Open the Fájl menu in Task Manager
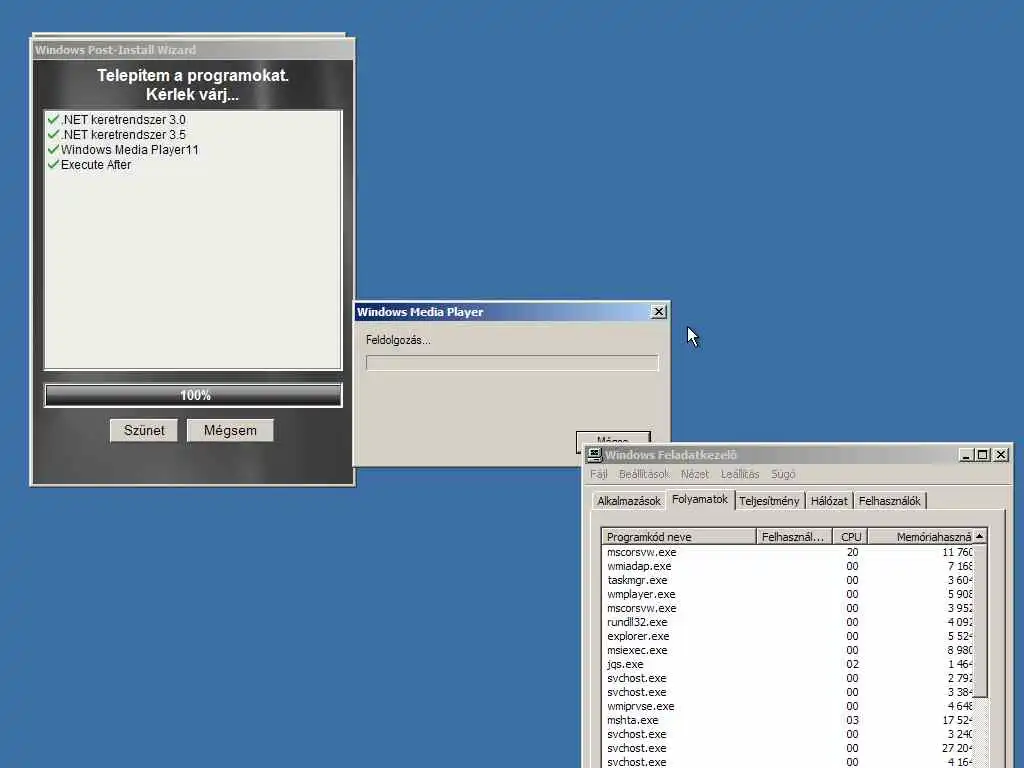 click(598, 474)
